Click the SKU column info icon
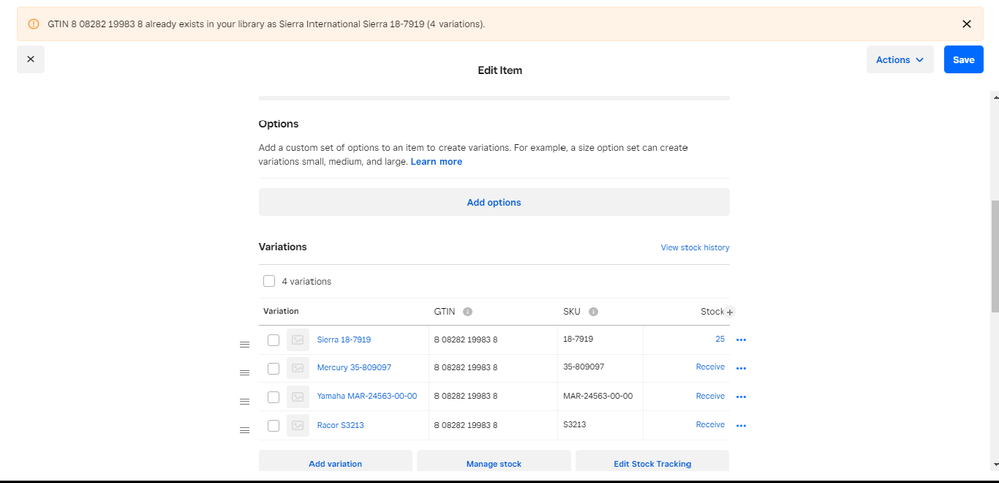This screenshot has height=483, width=999. 593,312
